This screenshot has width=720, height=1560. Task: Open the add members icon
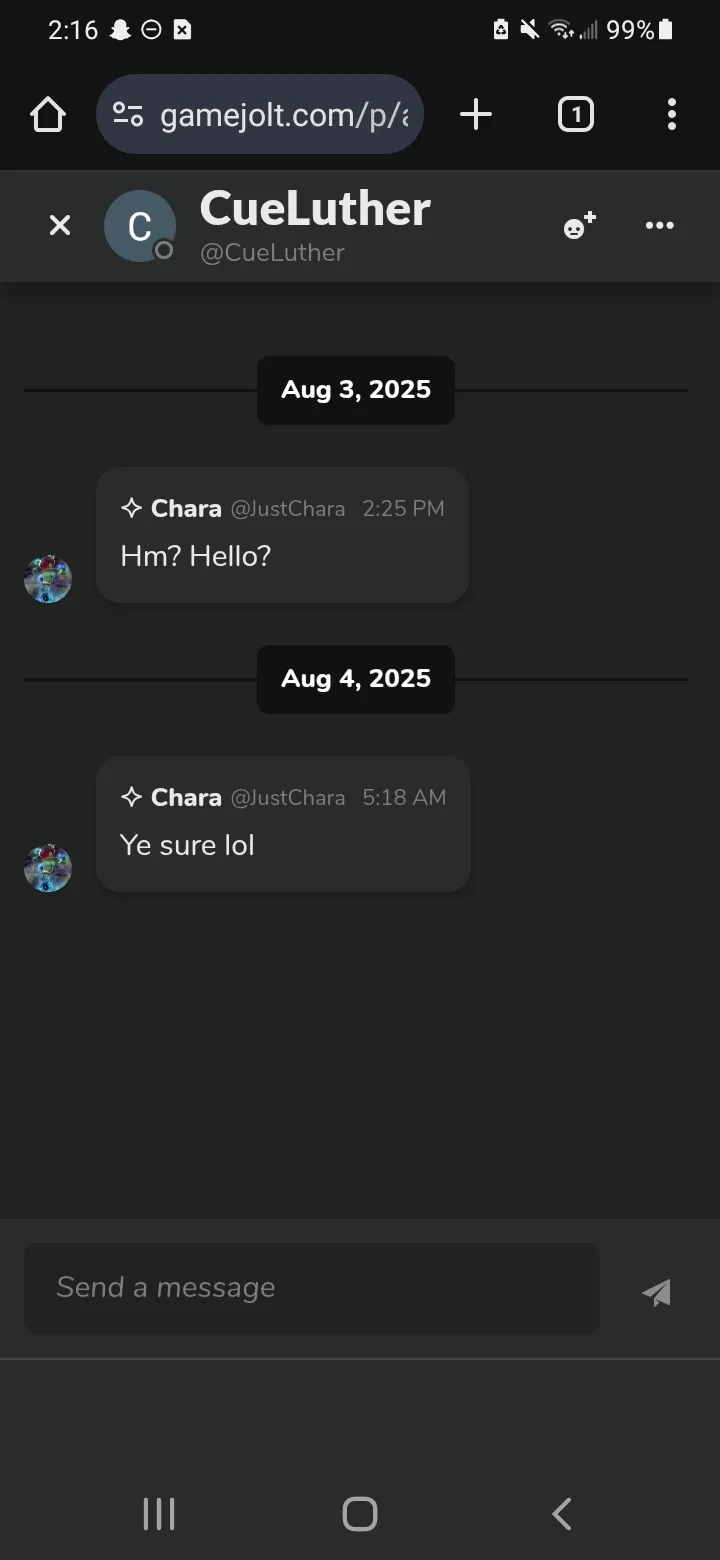click(579, 226)
